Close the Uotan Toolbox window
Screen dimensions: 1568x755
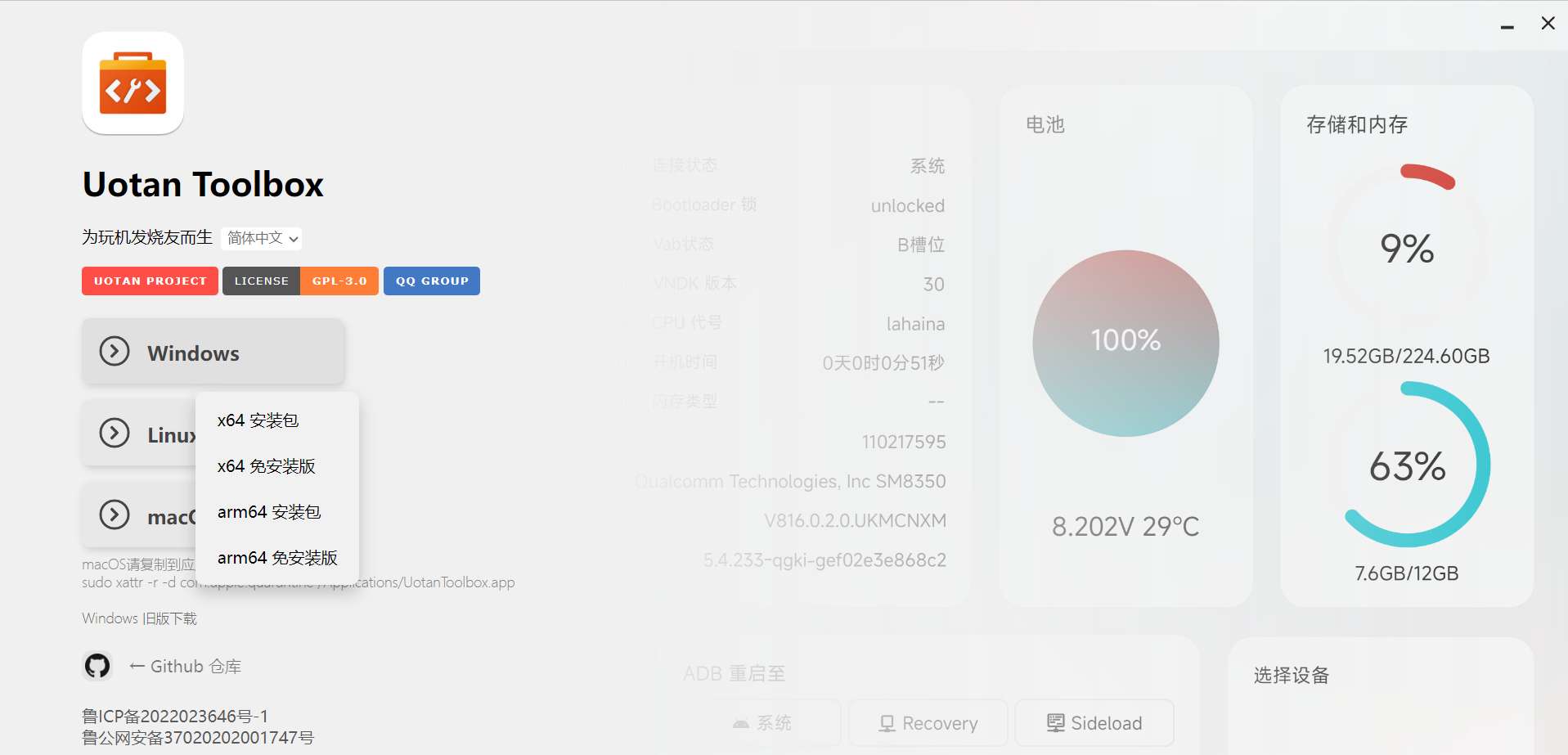[1548, 24]
